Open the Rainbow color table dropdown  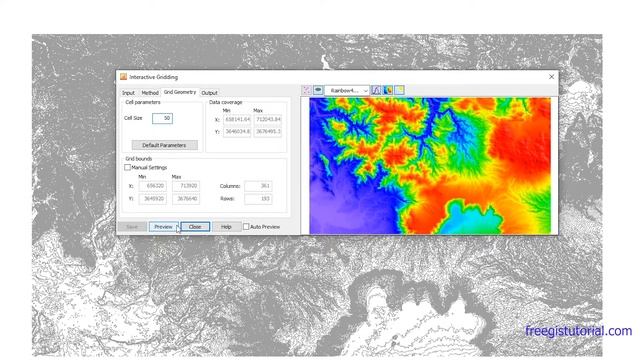click(x=347, y=90)
